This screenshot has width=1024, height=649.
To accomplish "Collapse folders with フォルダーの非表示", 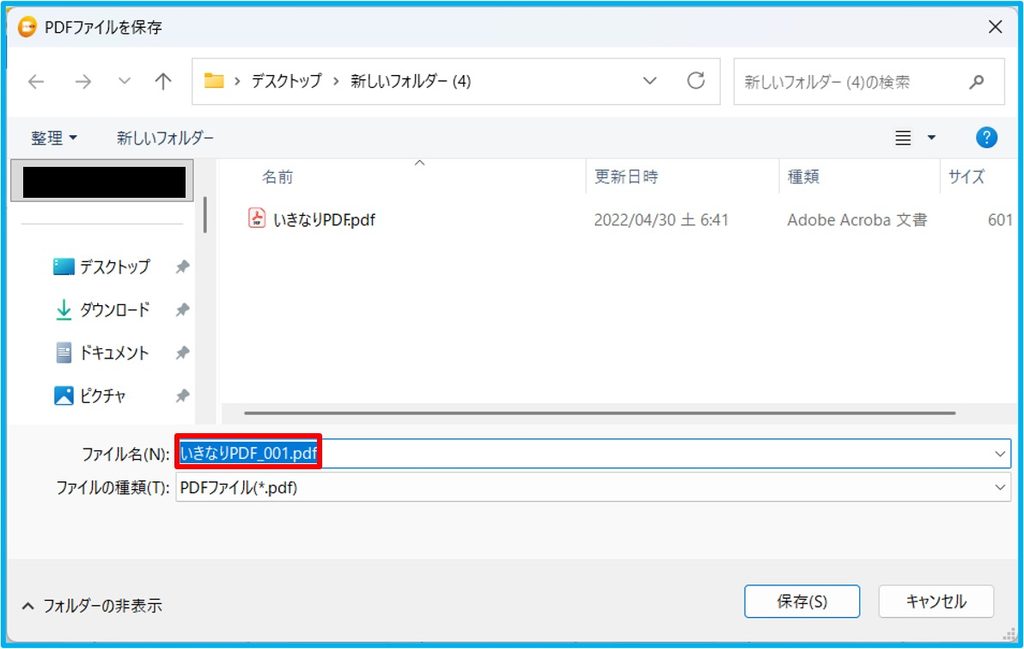I will coord(91,606).
